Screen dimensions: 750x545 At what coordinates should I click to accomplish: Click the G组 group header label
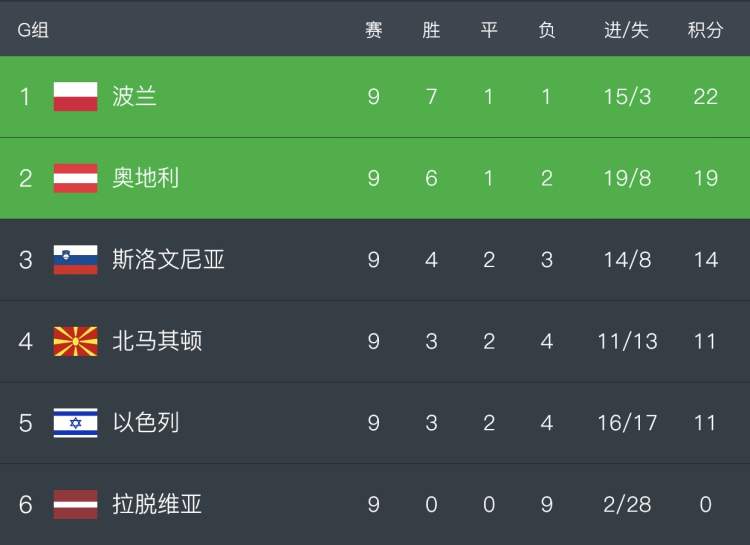33,30
